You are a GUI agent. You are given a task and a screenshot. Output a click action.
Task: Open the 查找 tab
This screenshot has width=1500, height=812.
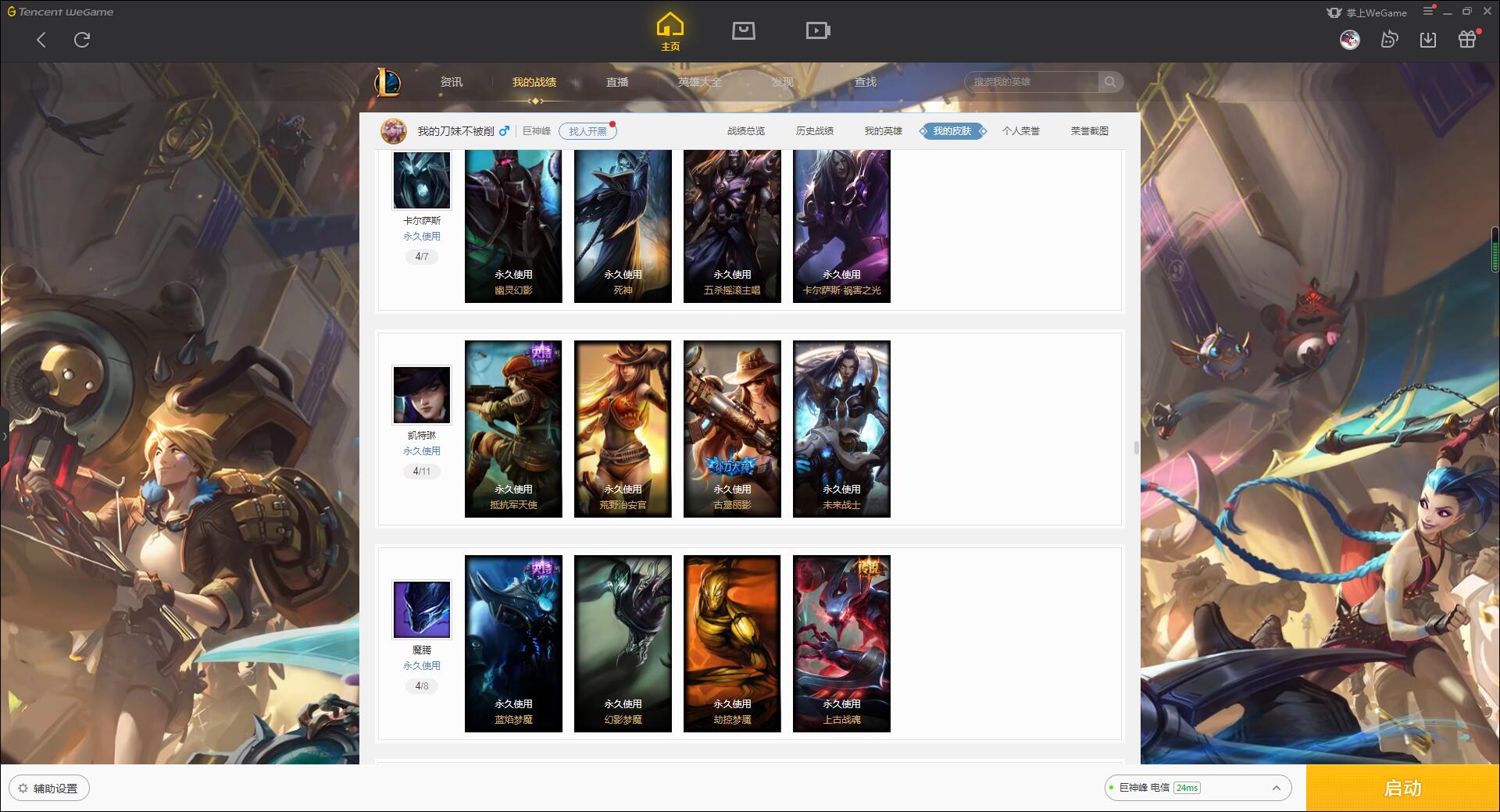click(866, 82)
